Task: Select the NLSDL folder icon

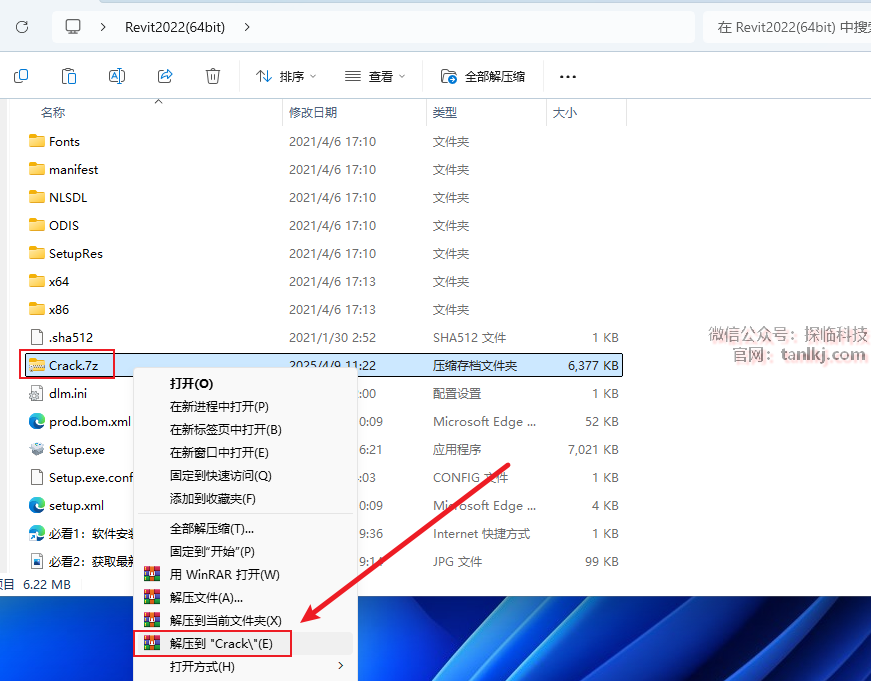Action: click(x=37, y=197)
